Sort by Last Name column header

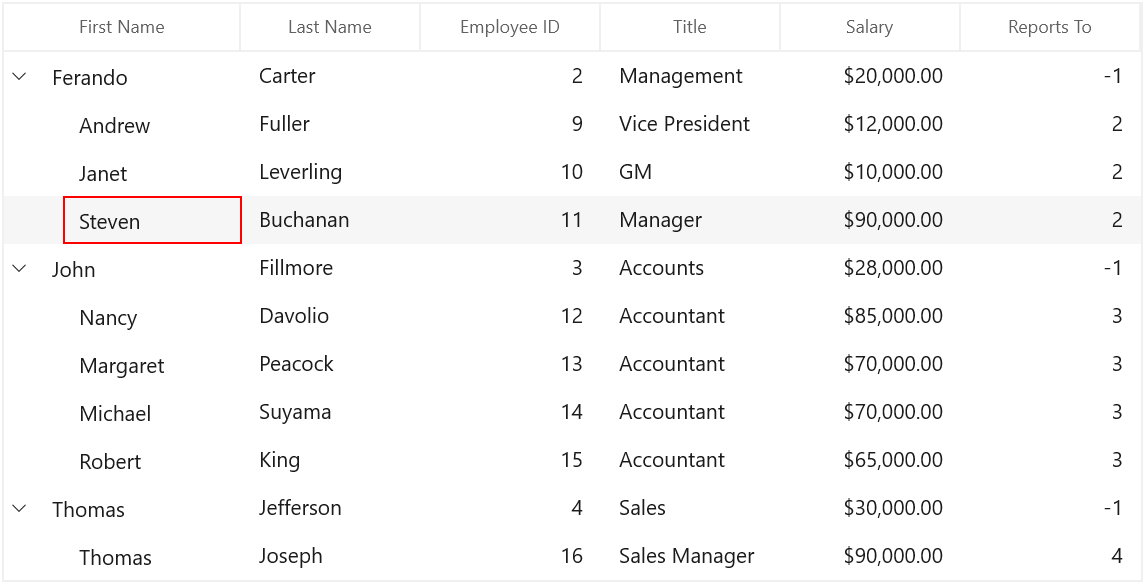click(330, 27)
